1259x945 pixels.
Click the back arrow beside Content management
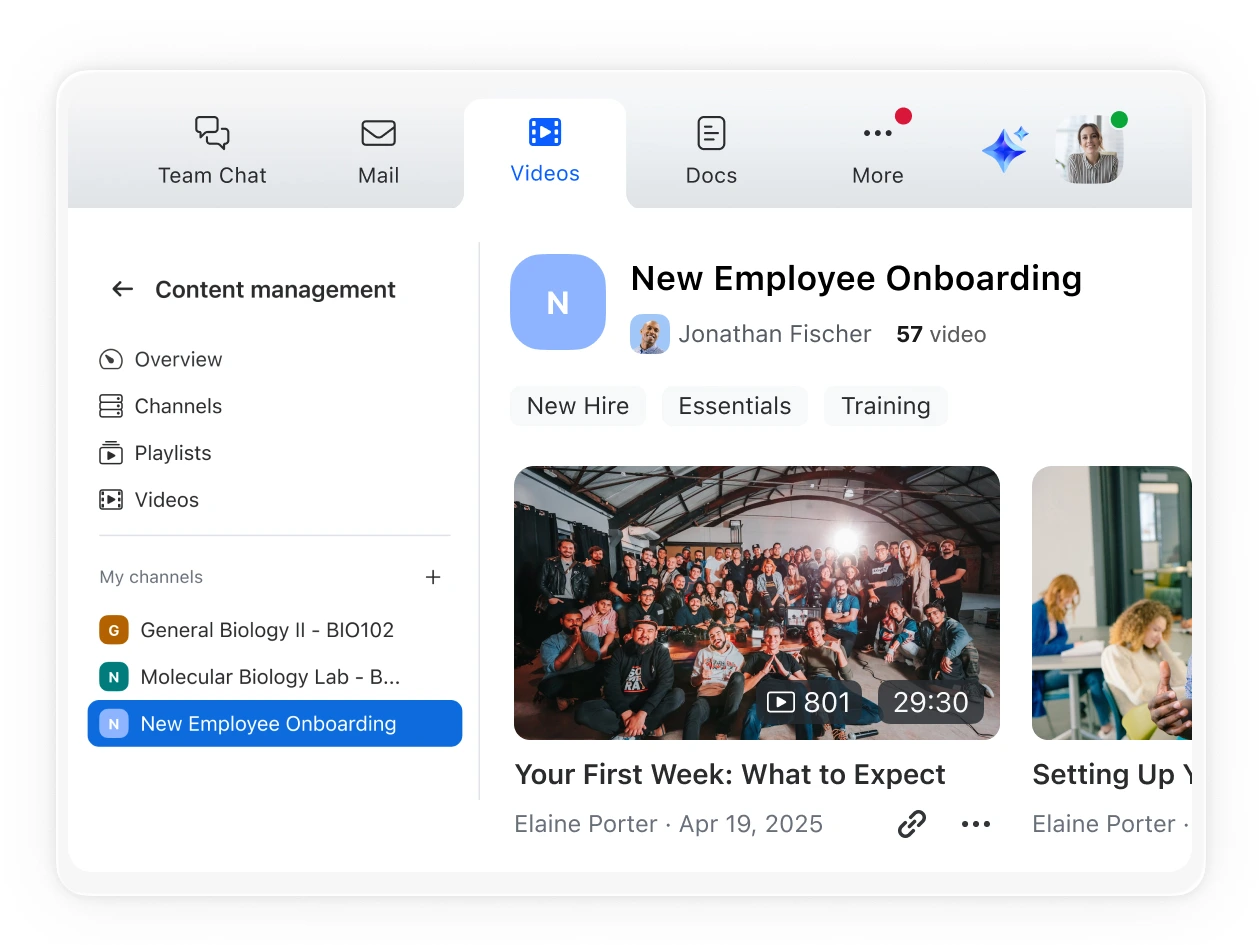[x=122, y=290]
